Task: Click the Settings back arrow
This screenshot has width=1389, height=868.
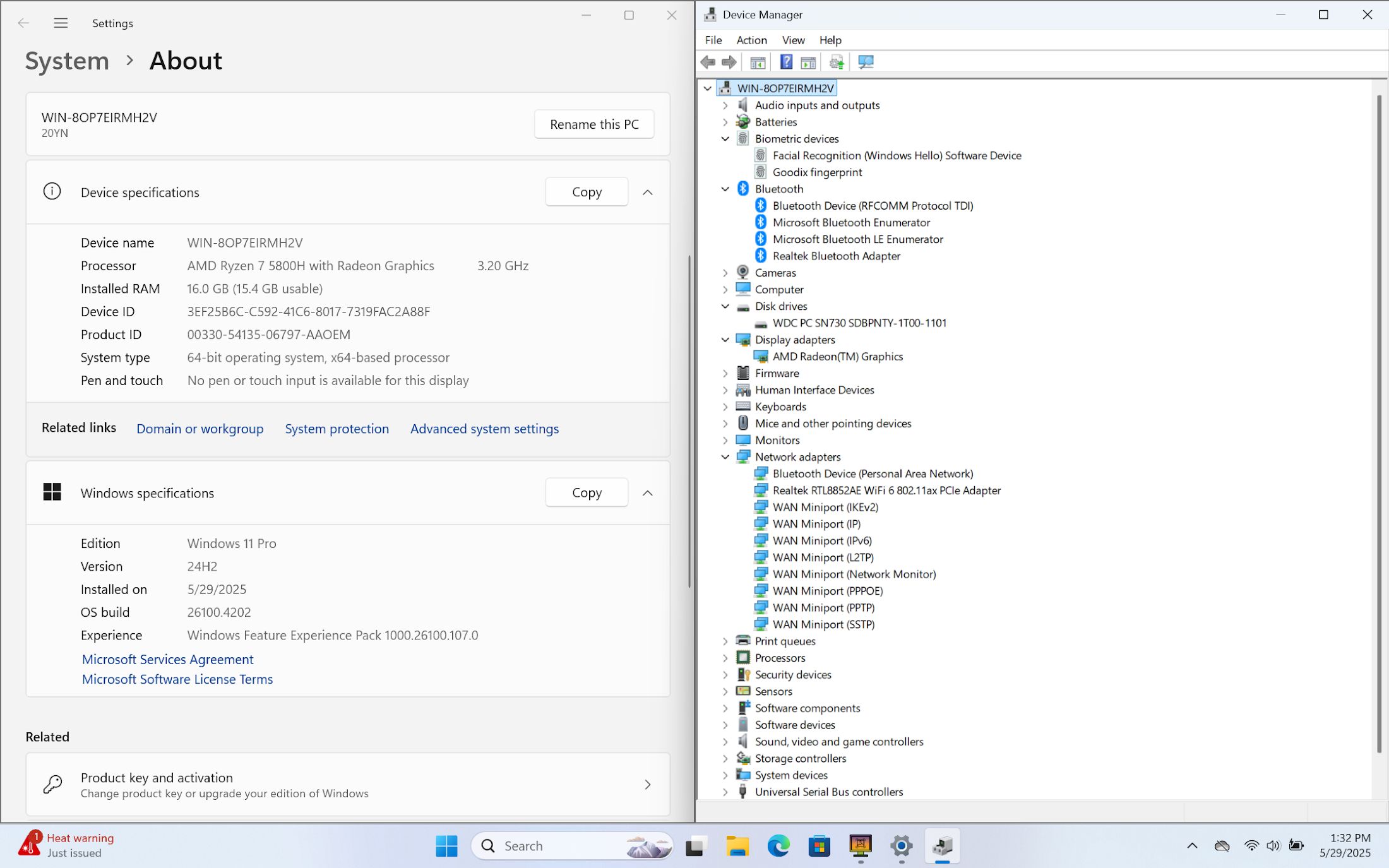Action: (x=23, y=23)
